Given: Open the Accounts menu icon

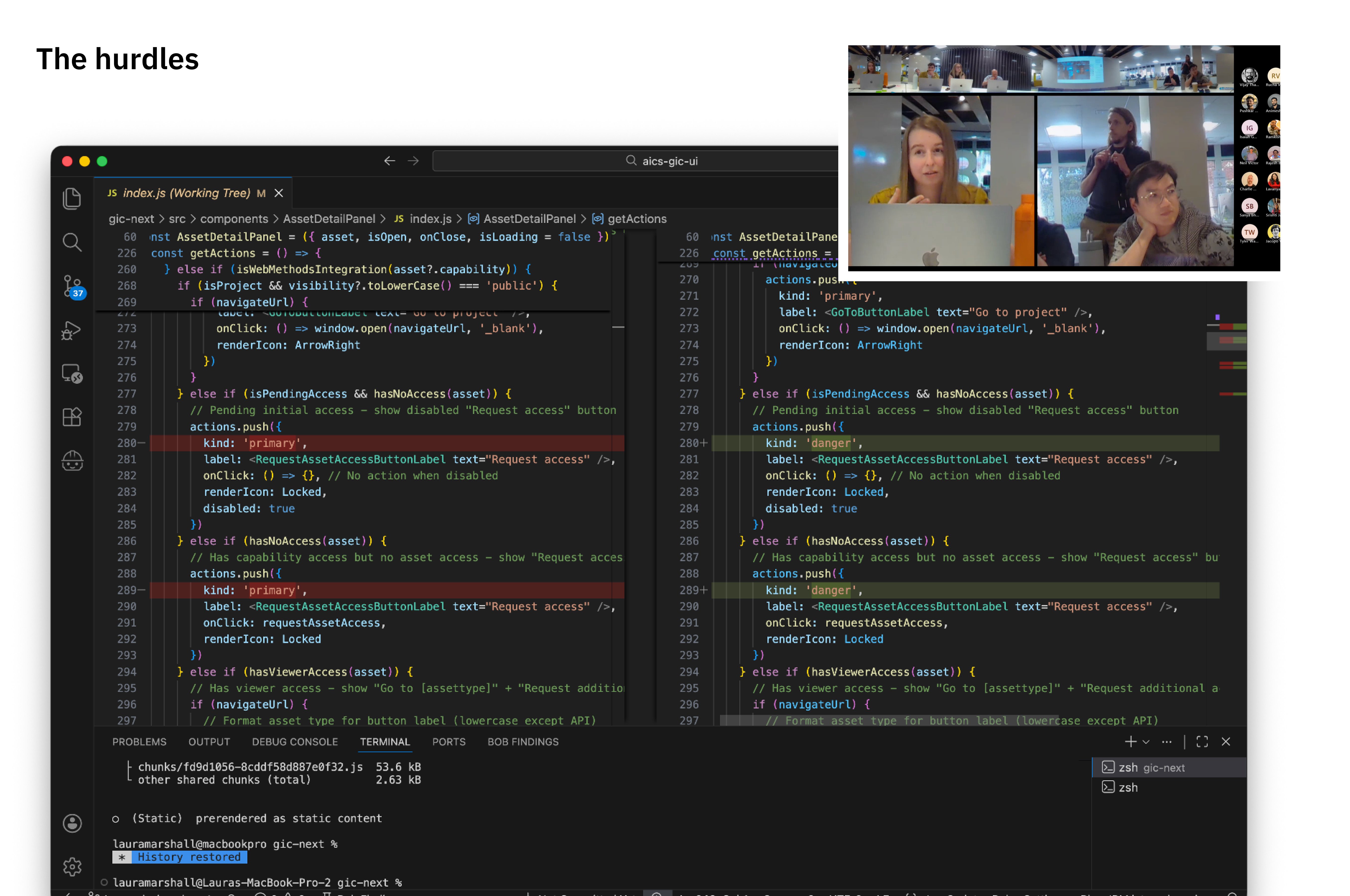Looking at the screenshot, I should point(72,823).
